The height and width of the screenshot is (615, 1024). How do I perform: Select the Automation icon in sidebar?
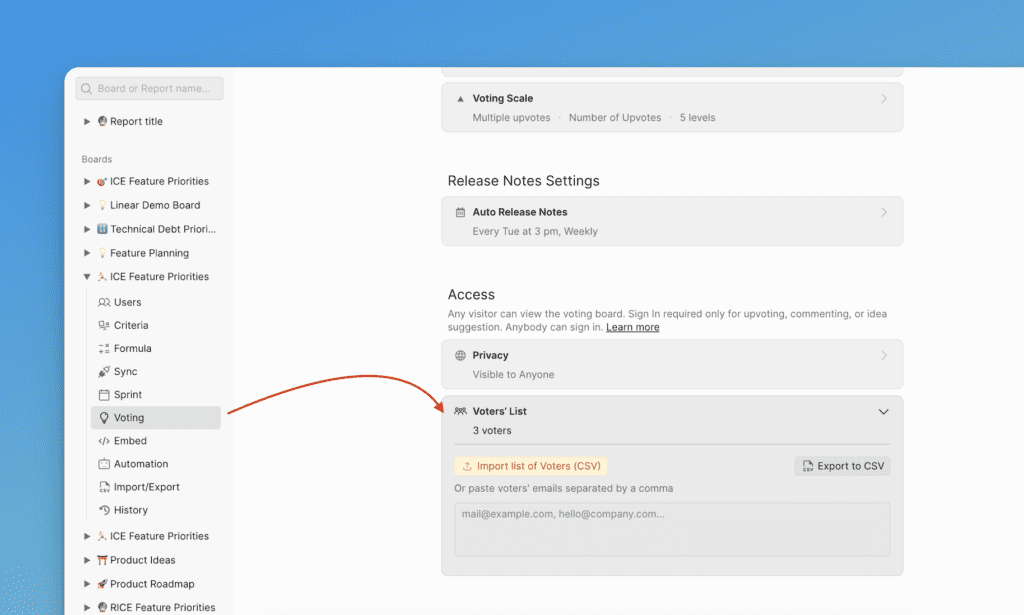click(x=104, y=464)
